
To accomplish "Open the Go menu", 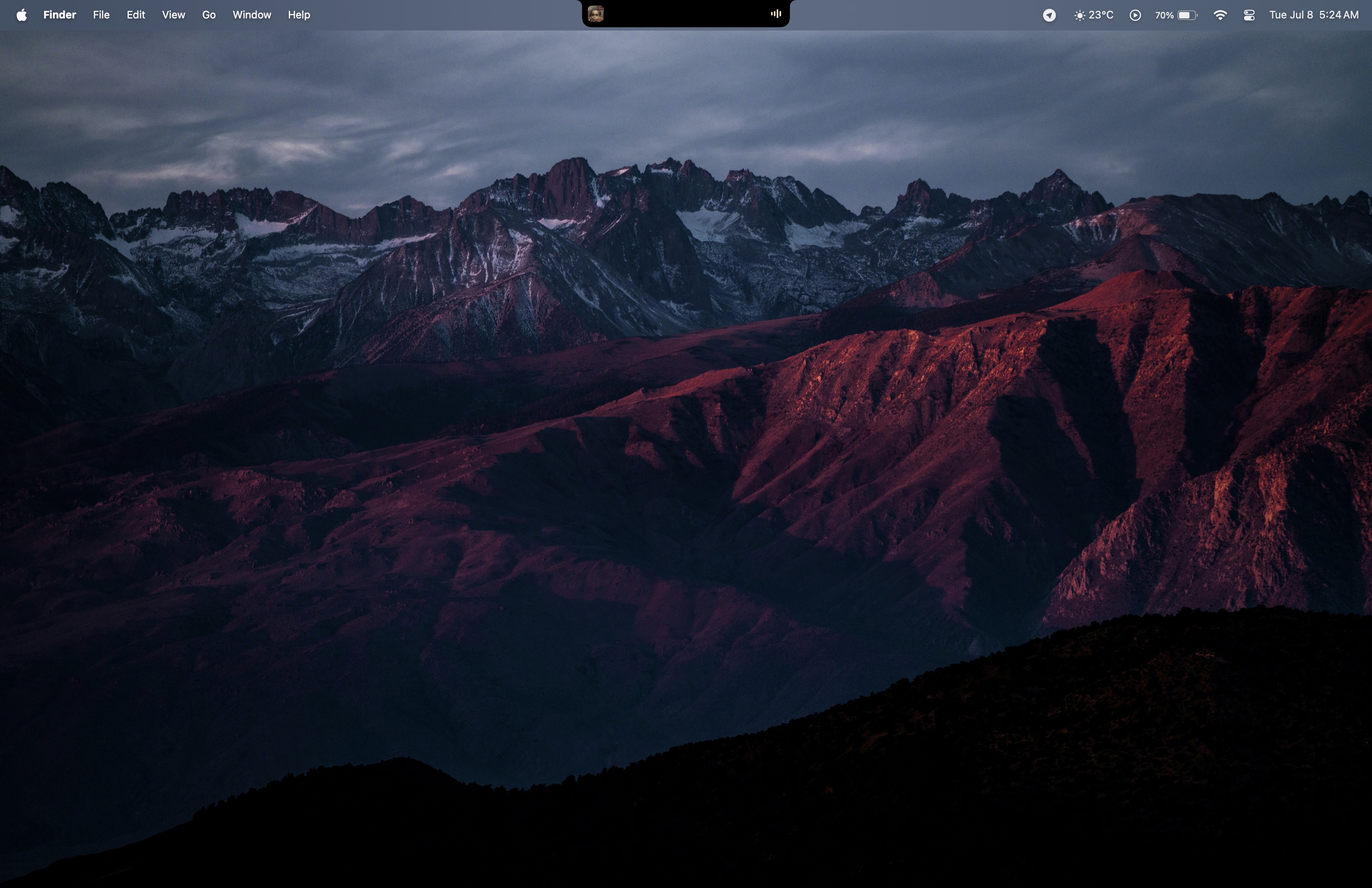I will coord(209,15).
